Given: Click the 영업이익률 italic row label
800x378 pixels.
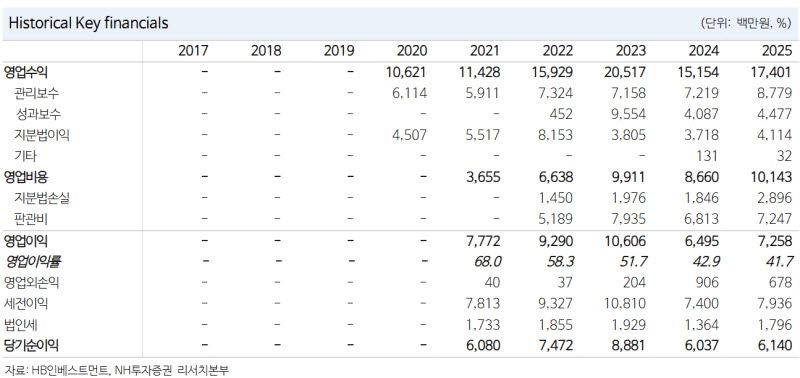Looking at the screenshot, I should [x=33, y=261].
